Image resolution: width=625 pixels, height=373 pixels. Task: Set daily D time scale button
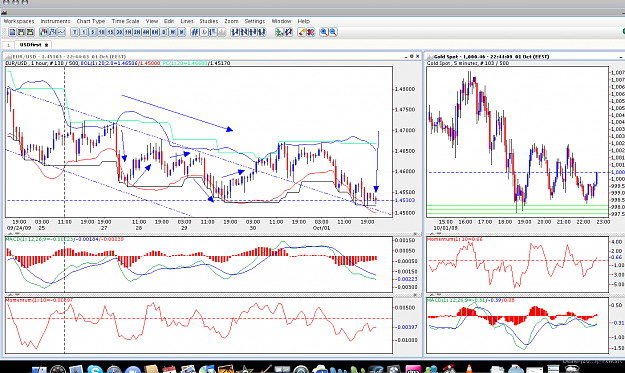[x=163, y=32]
